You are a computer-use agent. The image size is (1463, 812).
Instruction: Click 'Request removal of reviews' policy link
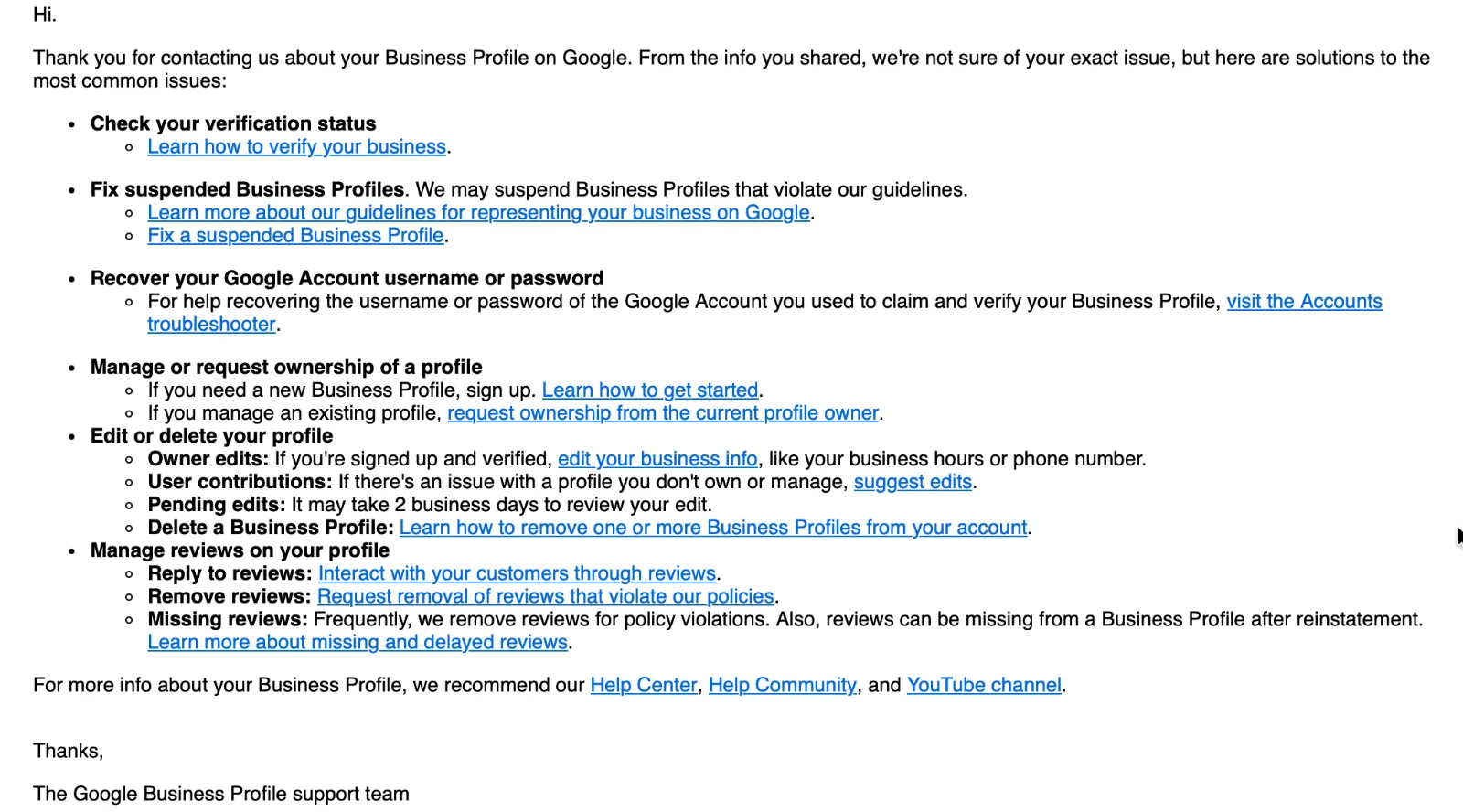point(545,596)
